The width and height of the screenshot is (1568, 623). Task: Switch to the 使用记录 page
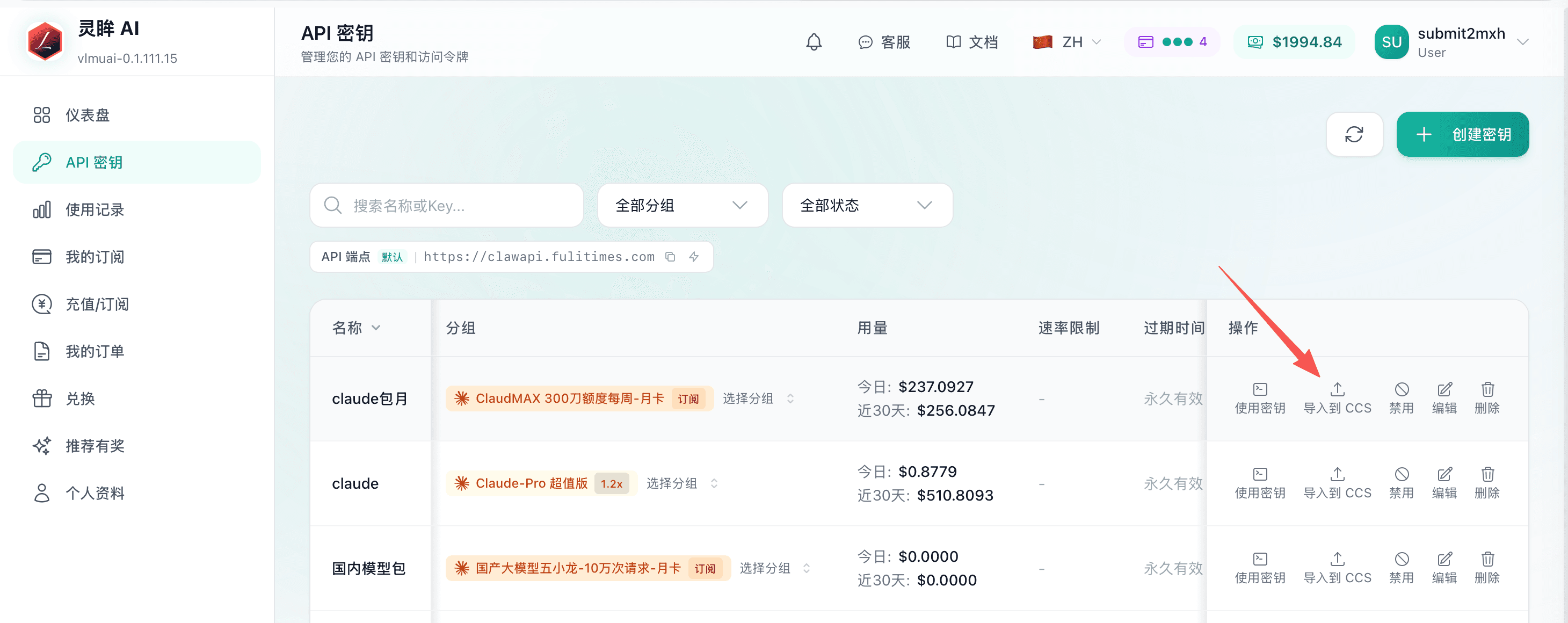pyautogui.click(x=95, y=209)
